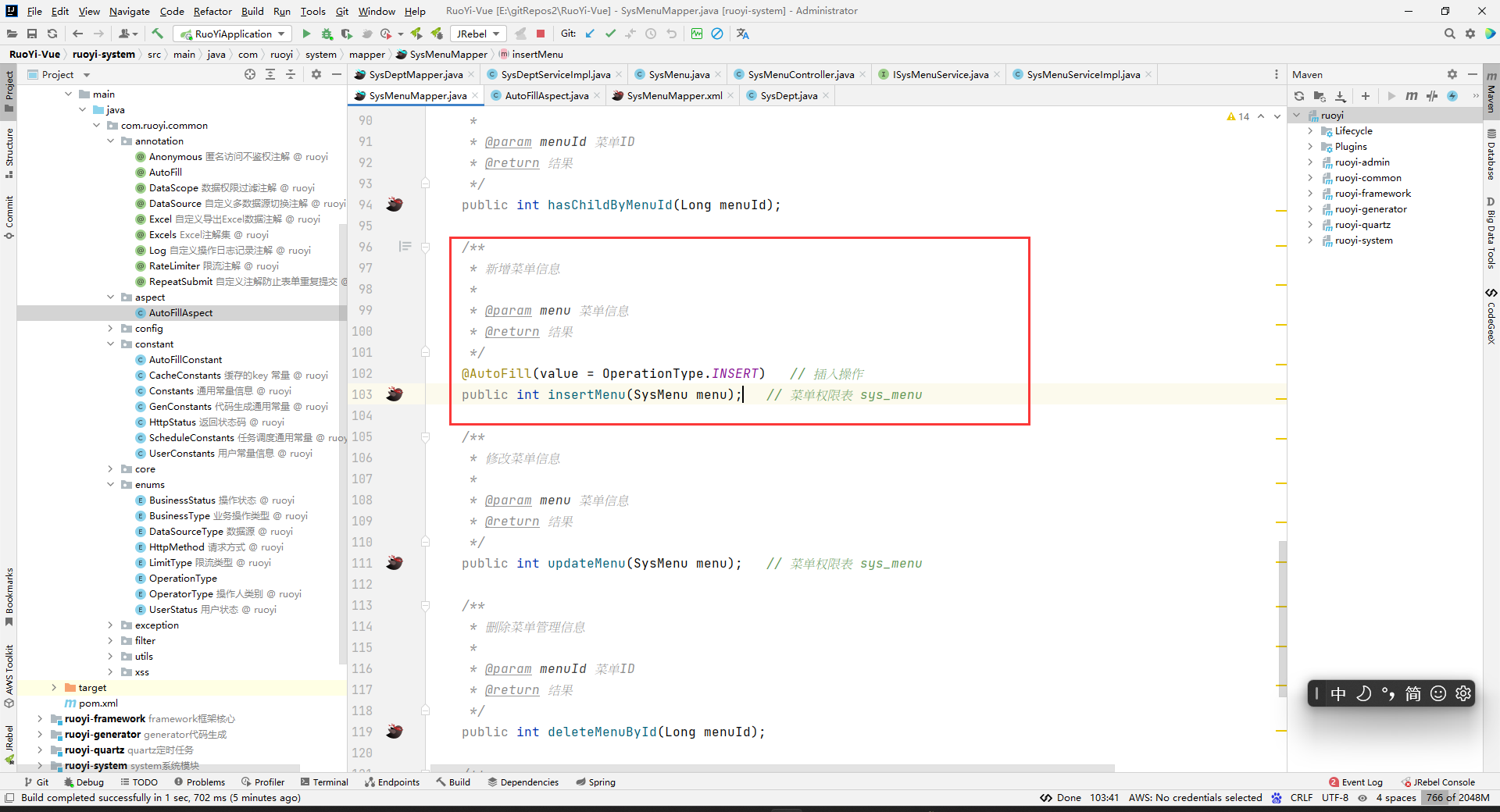Open Search Everywhere magnifier icon
1500x812 pixels.
click(x=1449, y=34)
